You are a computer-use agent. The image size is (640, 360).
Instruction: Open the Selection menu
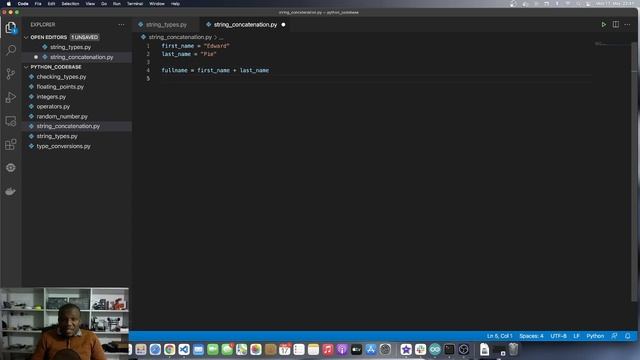(70, 4)
